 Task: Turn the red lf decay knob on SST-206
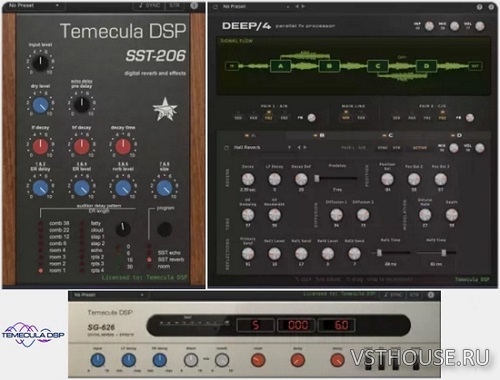point(40,146)
